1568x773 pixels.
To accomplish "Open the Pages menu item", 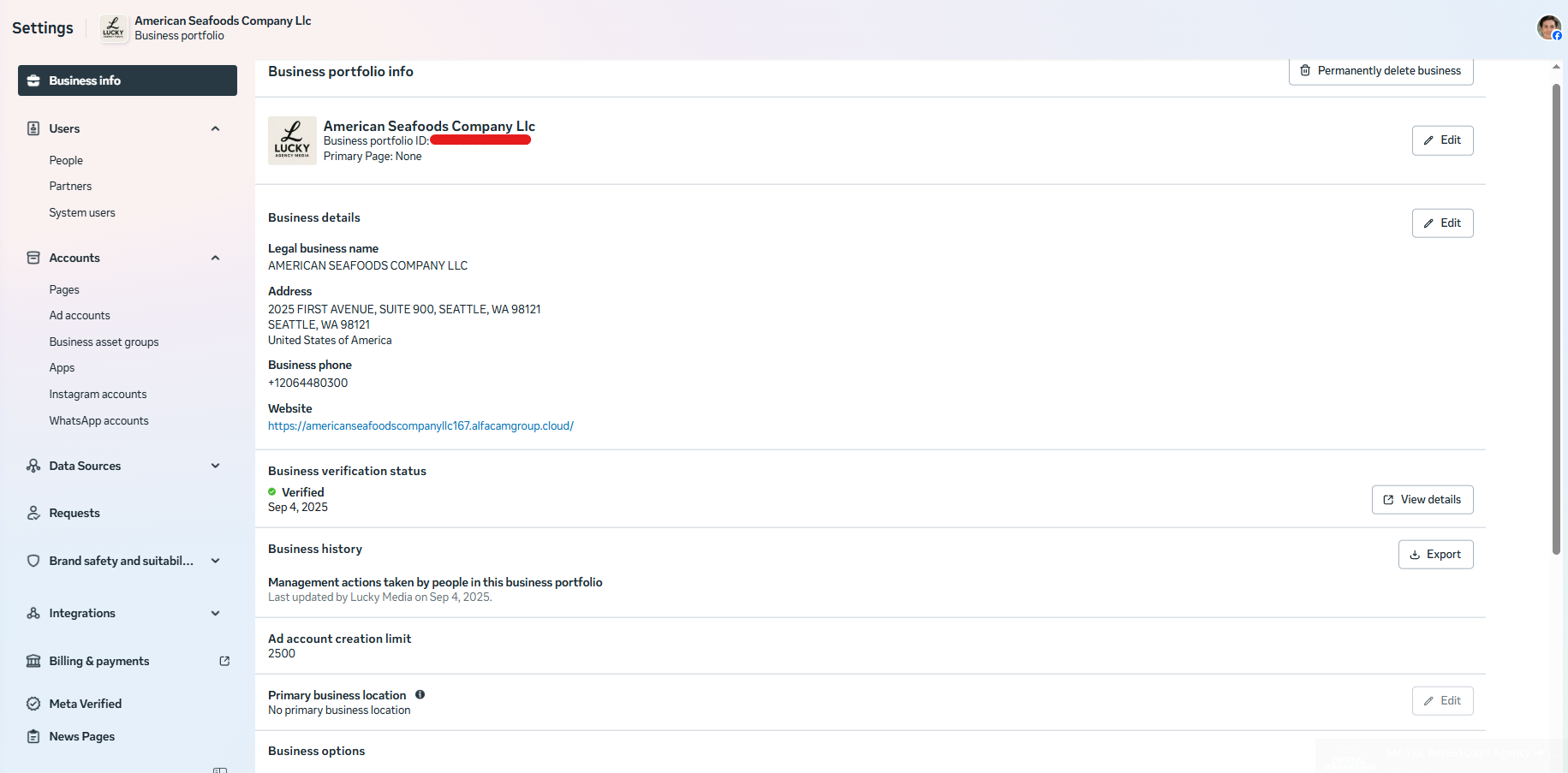I will point(64,289).
